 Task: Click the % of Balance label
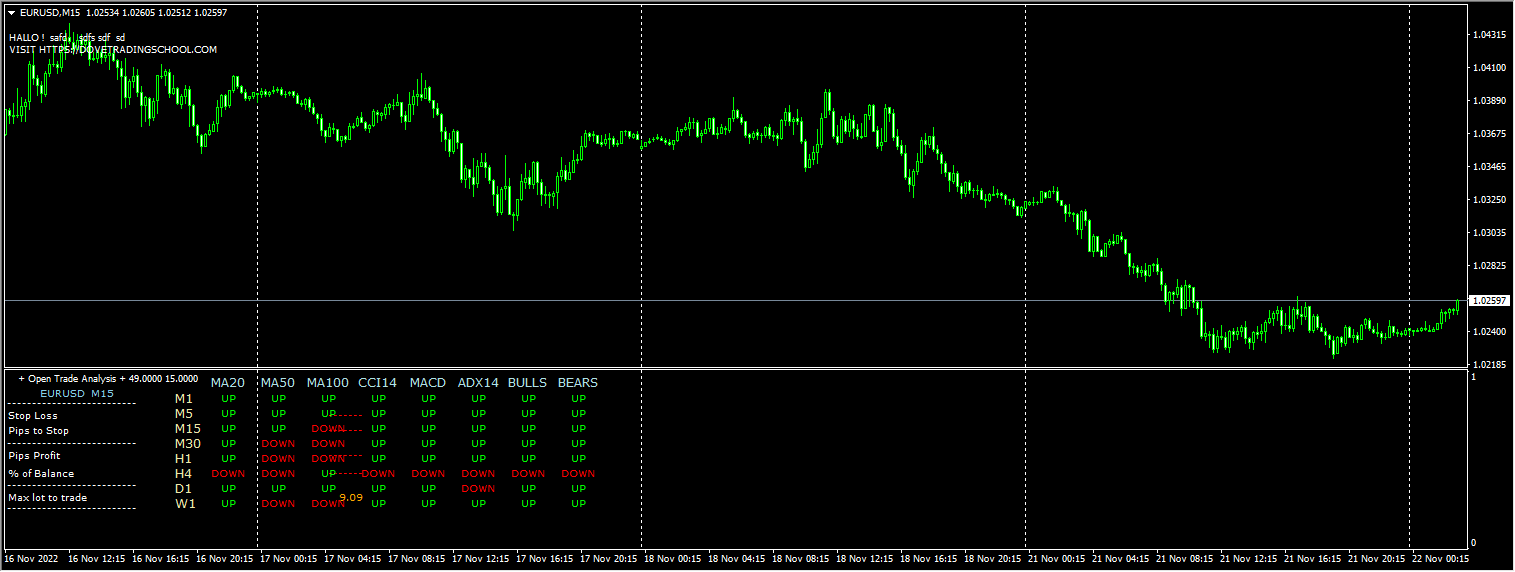tap(41, 473)
